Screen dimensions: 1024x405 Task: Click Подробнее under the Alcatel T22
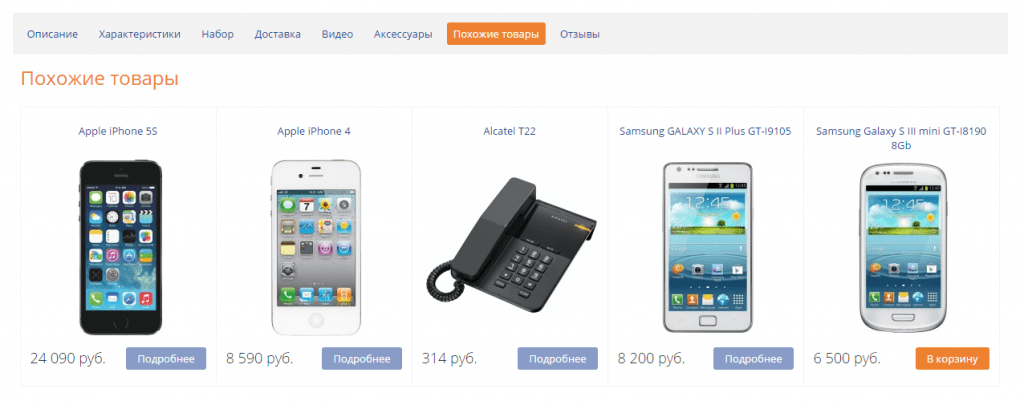(x=558, y=359)
